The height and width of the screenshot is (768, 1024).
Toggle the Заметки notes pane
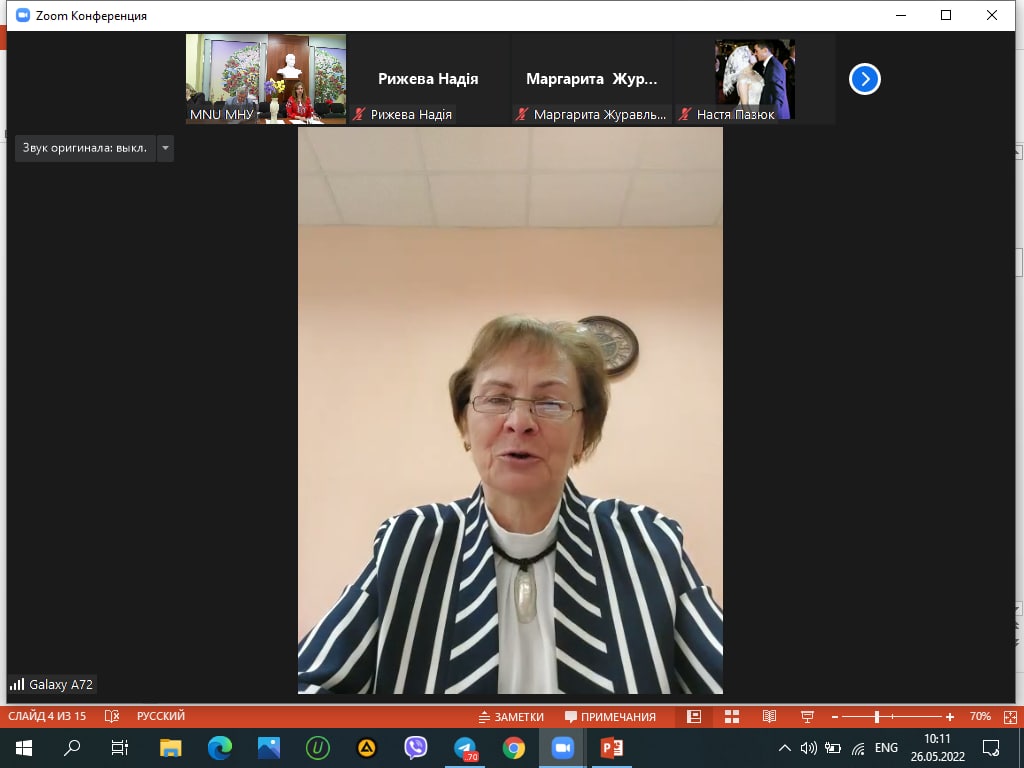point(511,716)
